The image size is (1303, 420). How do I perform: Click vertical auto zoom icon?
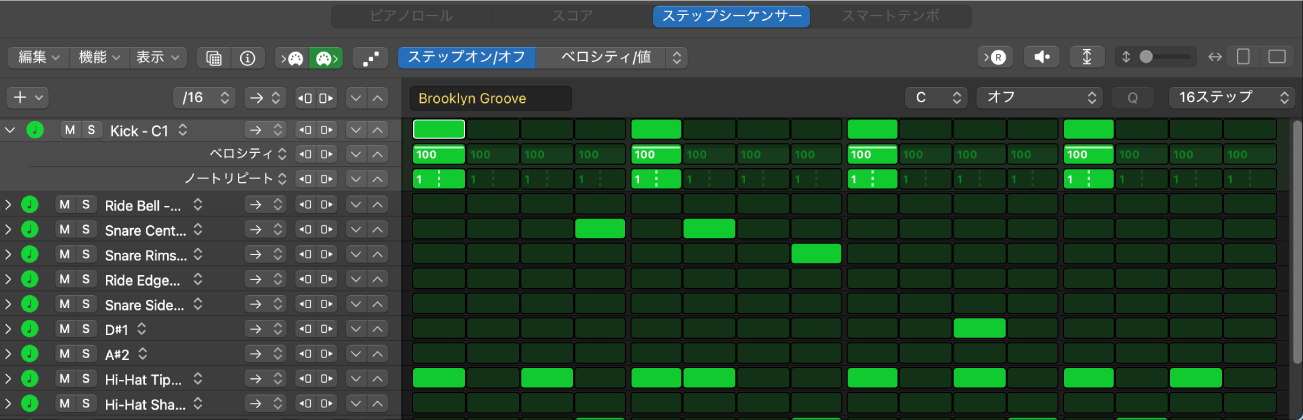tap(1087, 57)
